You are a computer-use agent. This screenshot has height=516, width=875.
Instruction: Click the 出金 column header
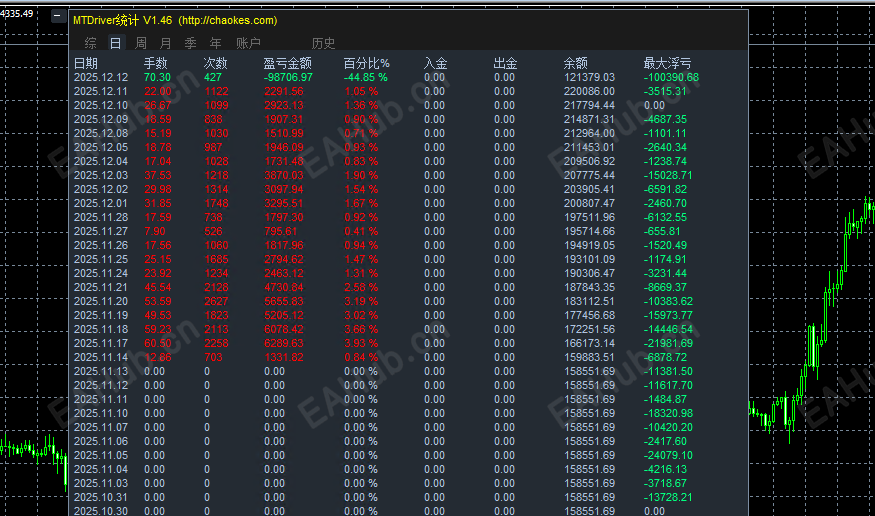coord(505,63)
